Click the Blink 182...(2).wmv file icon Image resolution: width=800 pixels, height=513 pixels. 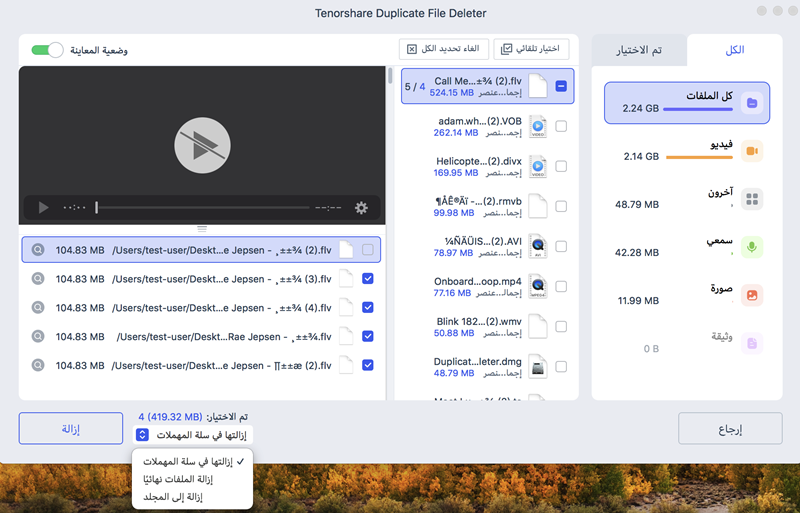[538, 326]
